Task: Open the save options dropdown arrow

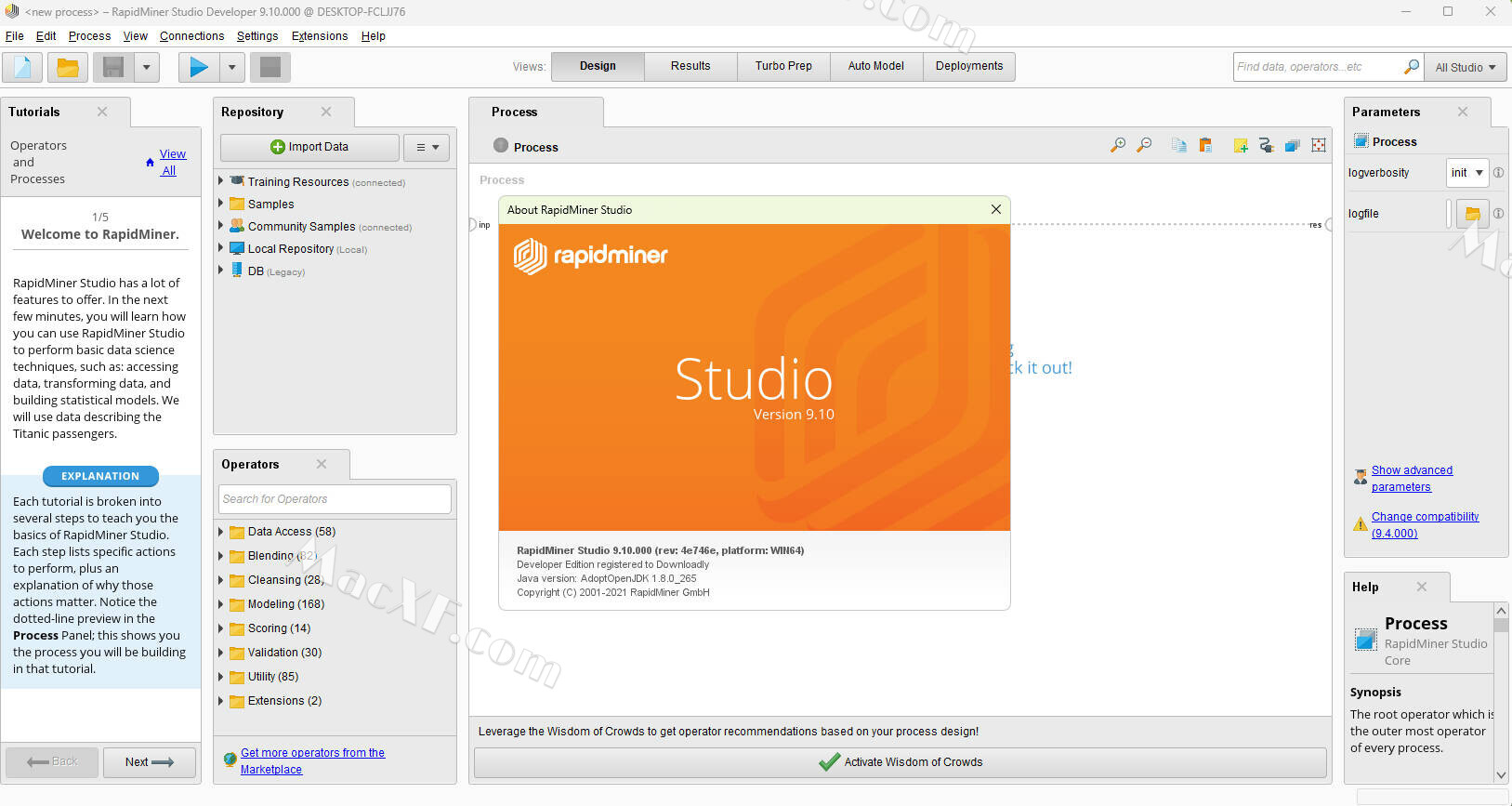Action: [146, 67]
